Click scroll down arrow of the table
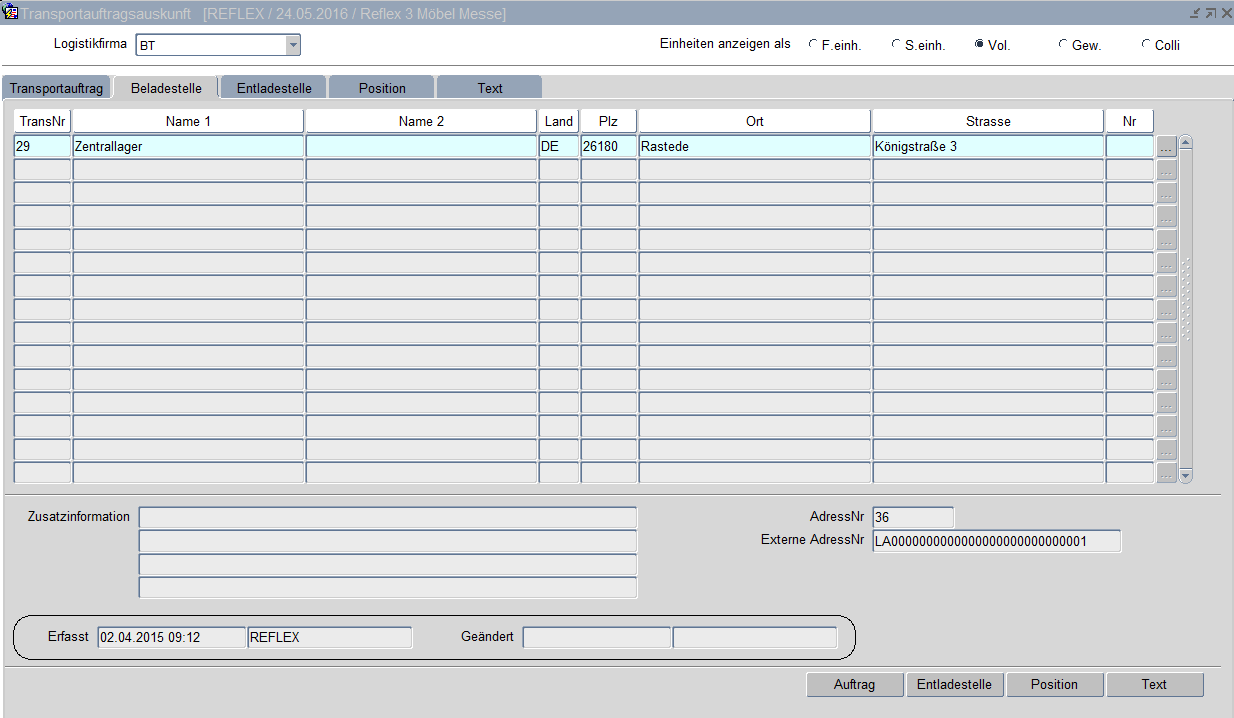The height and width of the screenshot is (718, 1234). (x=1186, y=476)
